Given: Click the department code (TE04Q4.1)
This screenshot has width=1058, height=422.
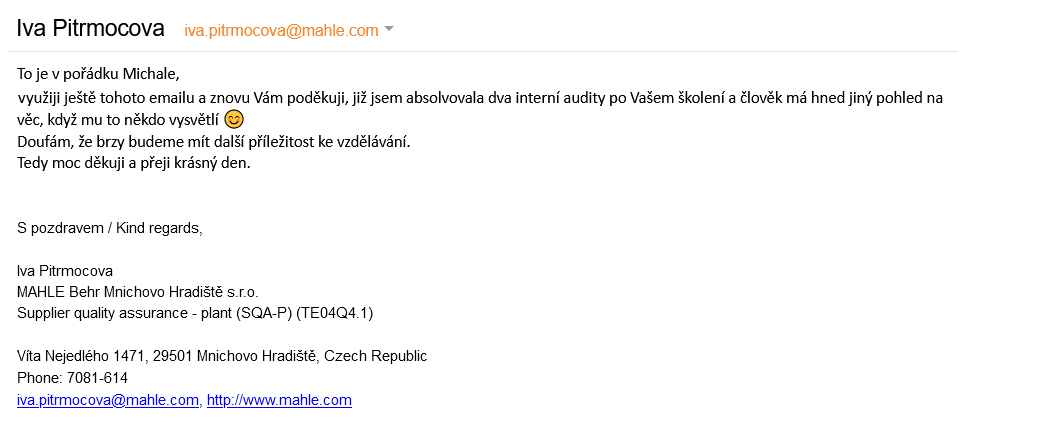Looking at the screenshot, I should [x=333, y=313].
